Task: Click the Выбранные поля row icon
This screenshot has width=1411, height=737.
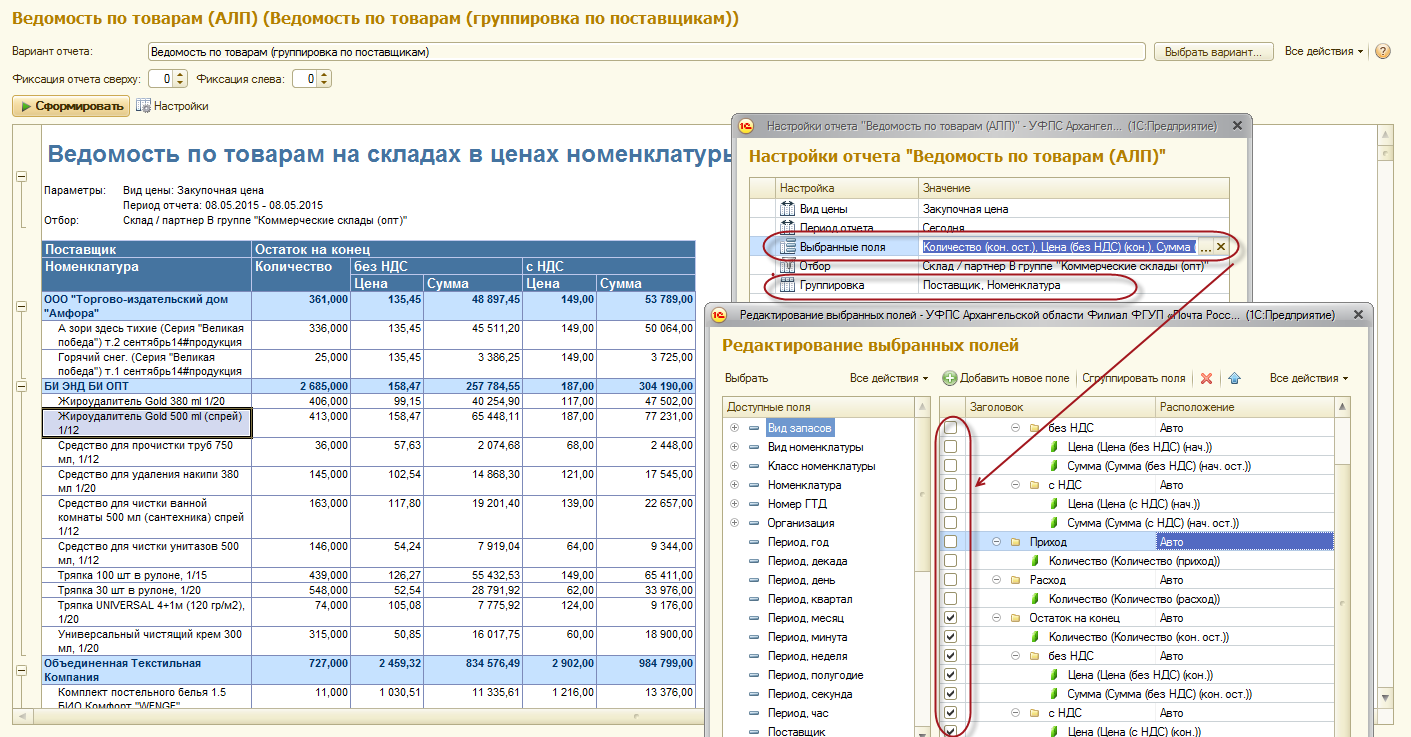Action: point(787,247)
